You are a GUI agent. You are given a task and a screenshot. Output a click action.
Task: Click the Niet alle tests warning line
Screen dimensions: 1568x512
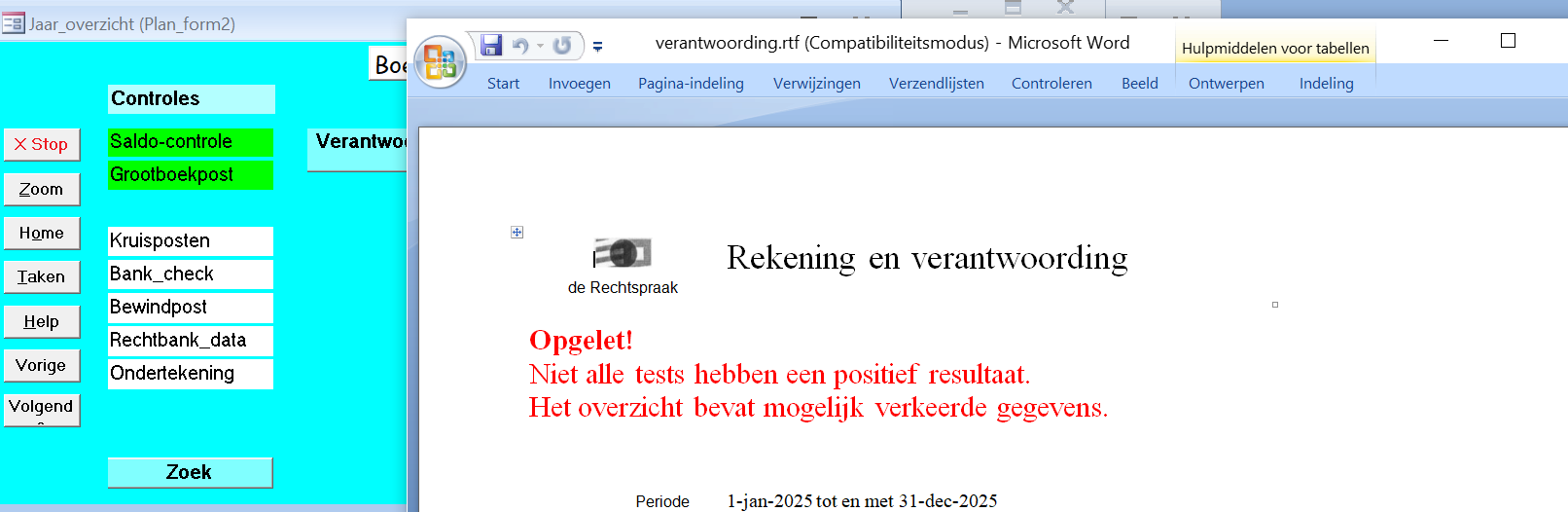click(x=779, y=375)
